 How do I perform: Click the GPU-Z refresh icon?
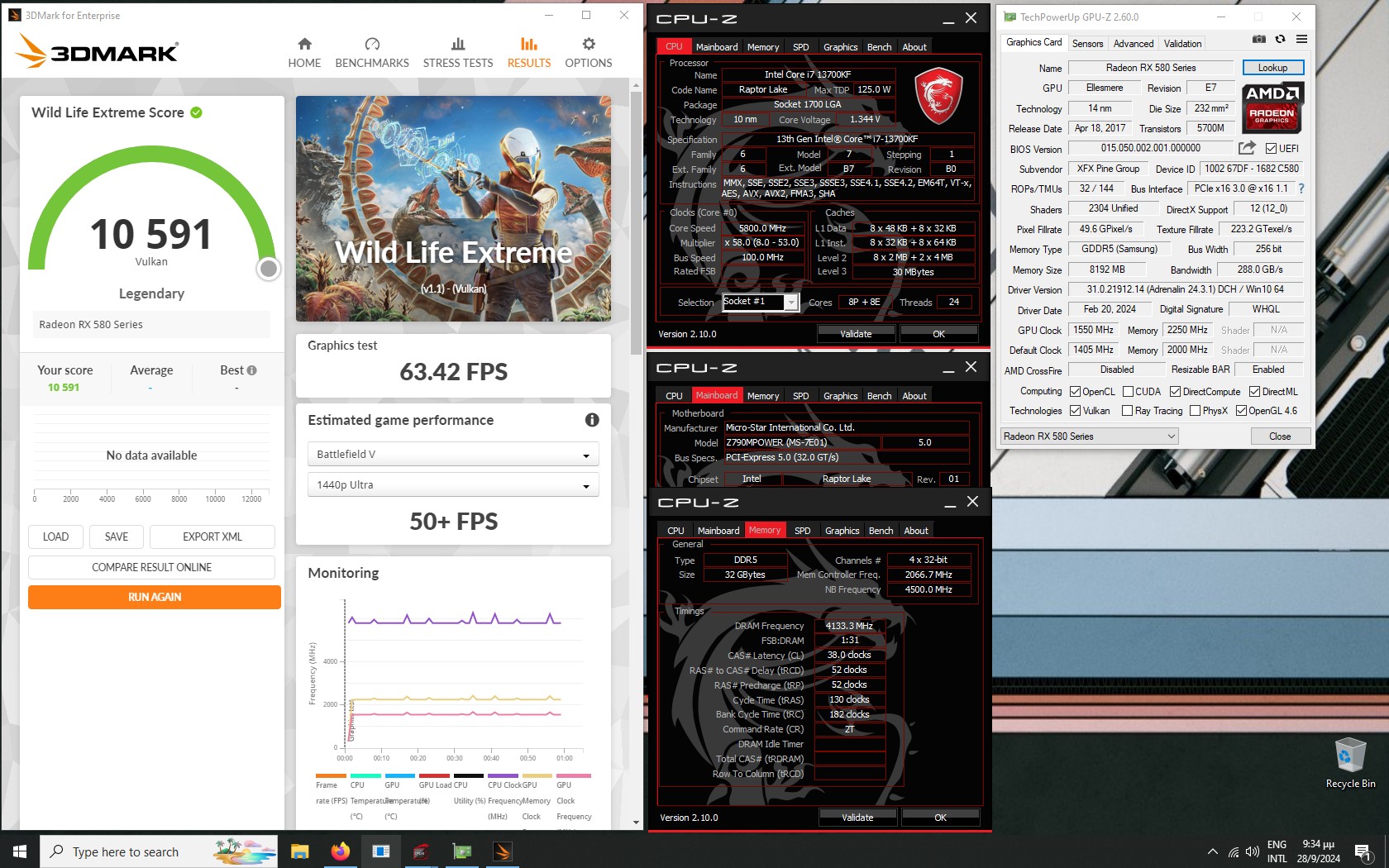click(x=1280, y=39)
